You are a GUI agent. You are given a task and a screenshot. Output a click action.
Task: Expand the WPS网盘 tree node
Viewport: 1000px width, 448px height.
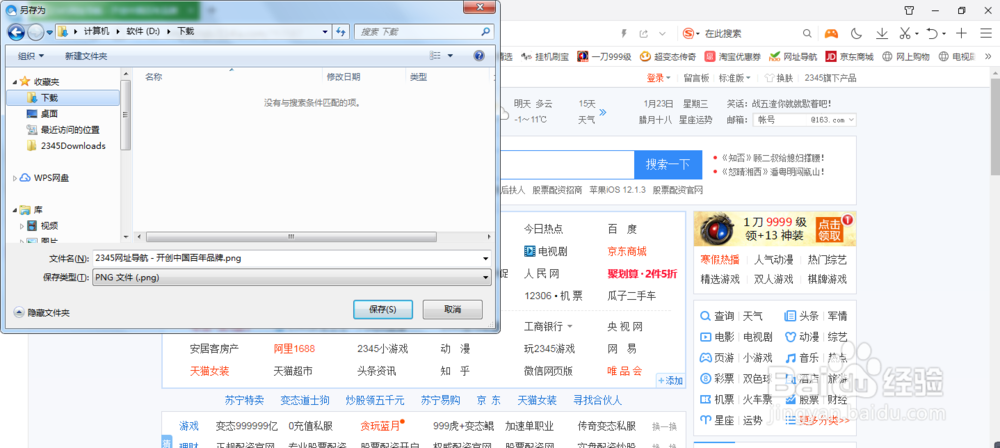[15, 177]
